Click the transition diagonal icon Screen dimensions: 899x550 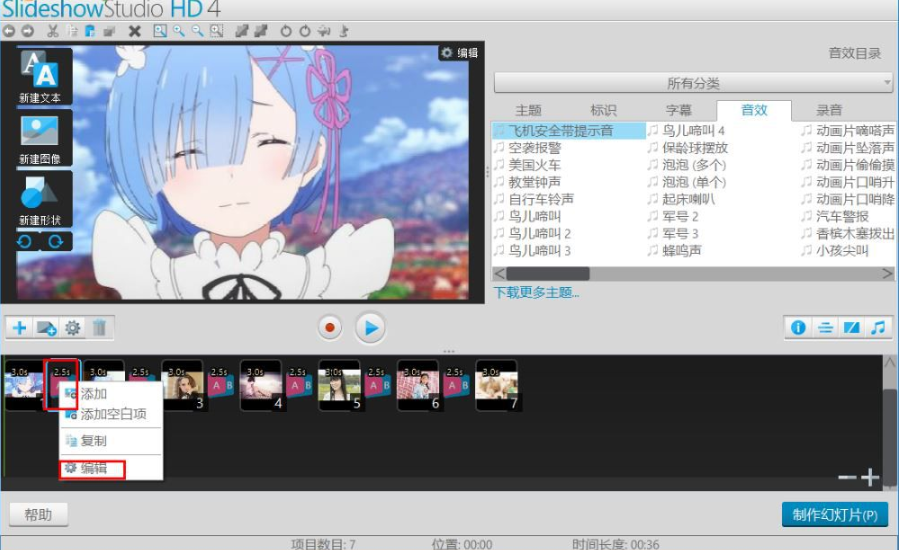pyautogui.click(x=851, y=327)
